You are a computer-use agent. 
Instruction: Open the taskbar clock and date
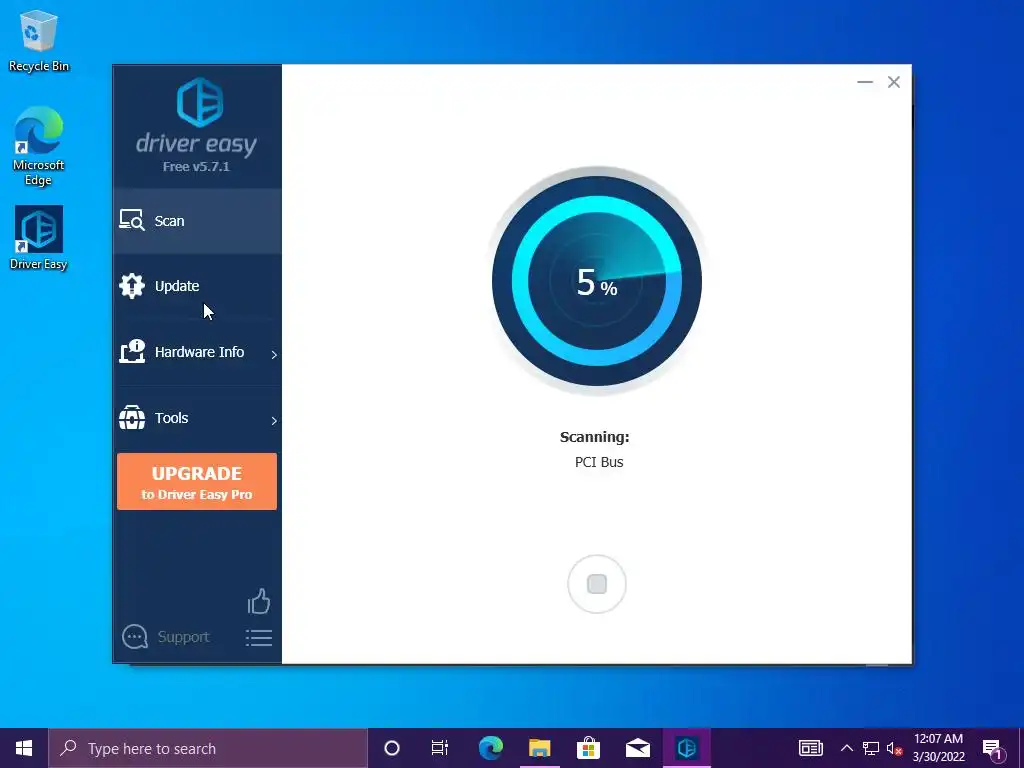[x=938, y=748]
